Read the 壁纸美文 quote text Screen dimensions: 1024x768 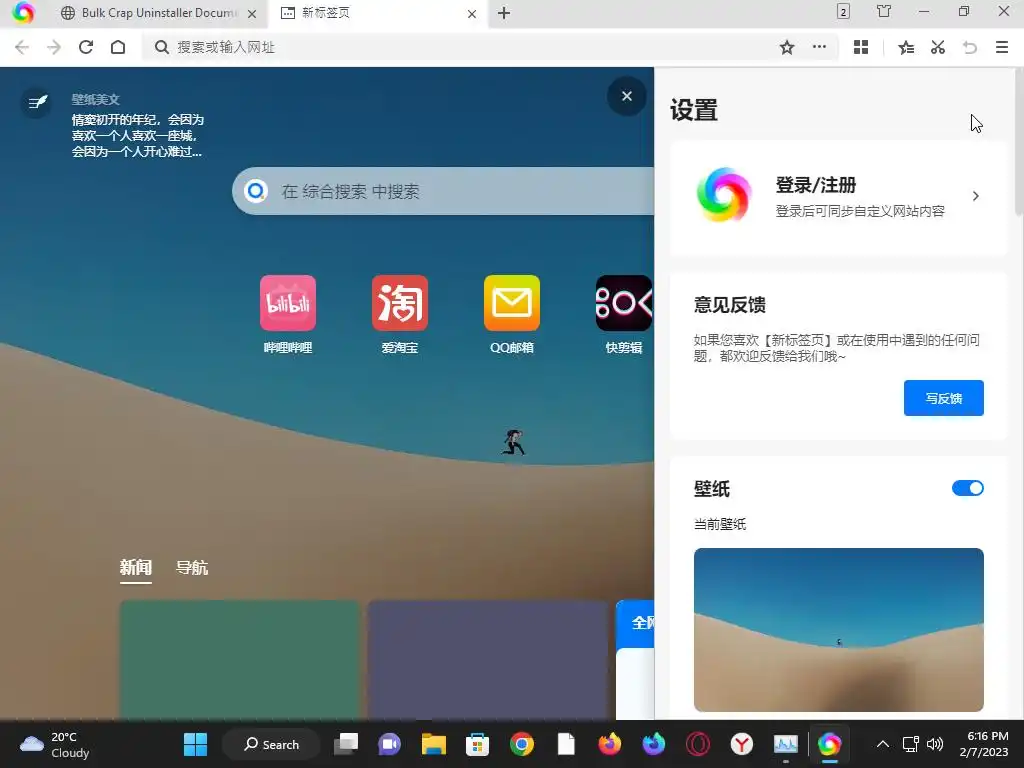[138, 136]
